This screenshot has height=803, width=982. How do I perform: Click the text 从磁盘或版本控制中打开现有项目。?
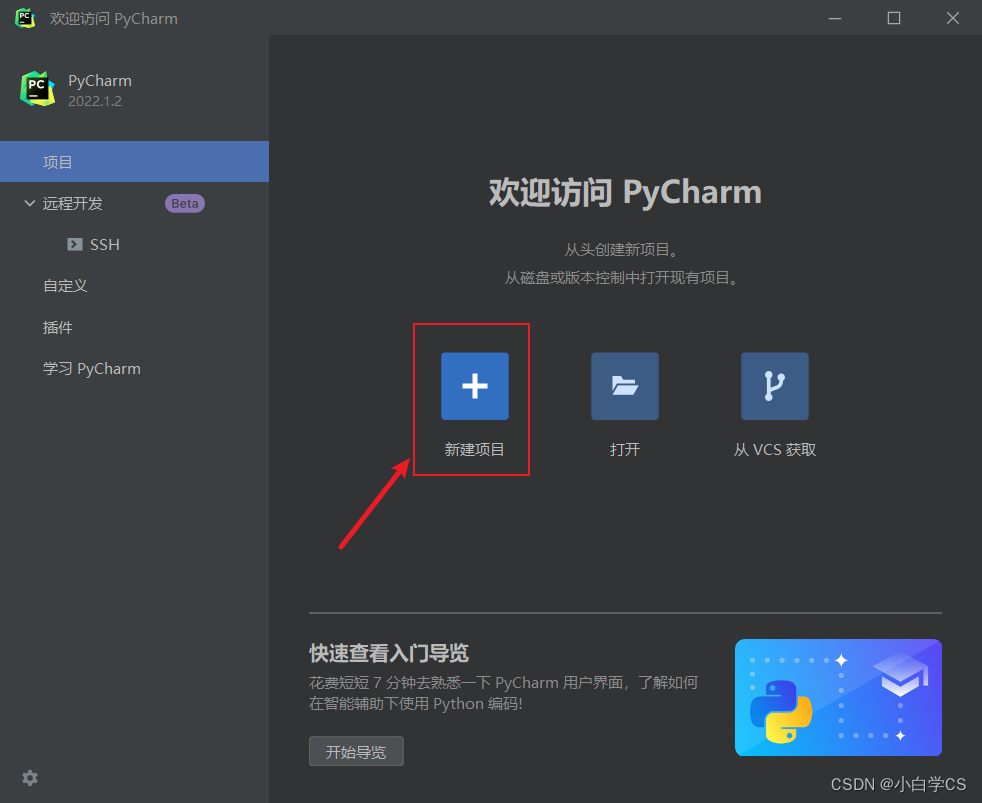[621, 277]
